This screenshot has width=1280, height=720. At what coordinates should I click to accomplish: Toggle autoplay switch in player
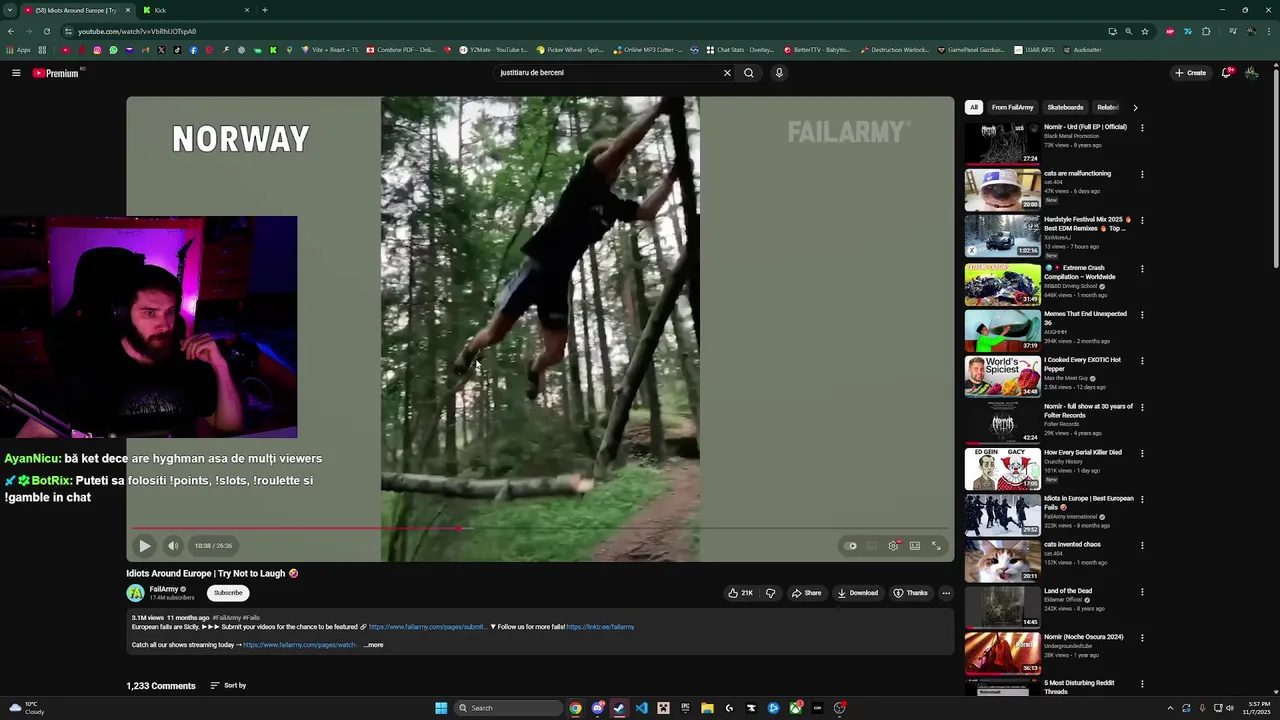[x=851, y=546]
